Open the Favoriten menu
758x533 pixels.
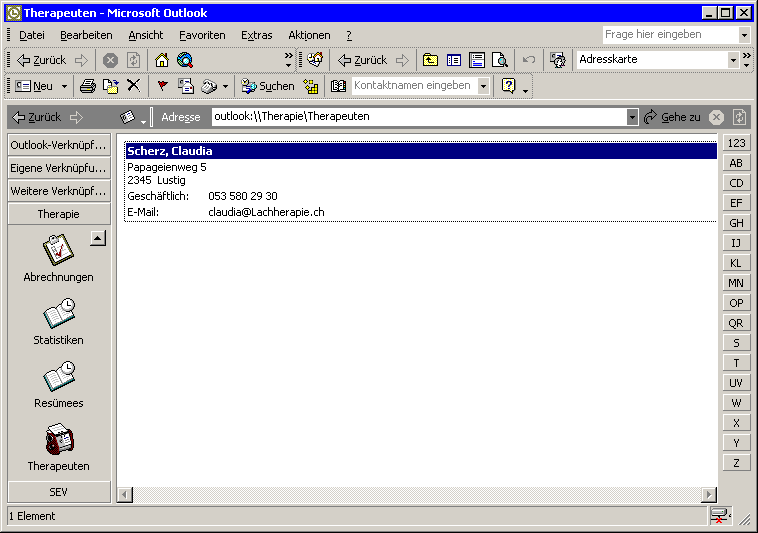coord(202,35)
